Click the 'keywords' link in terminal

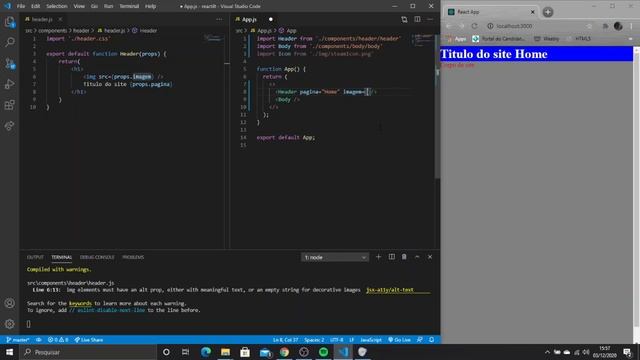pos(80,303)
